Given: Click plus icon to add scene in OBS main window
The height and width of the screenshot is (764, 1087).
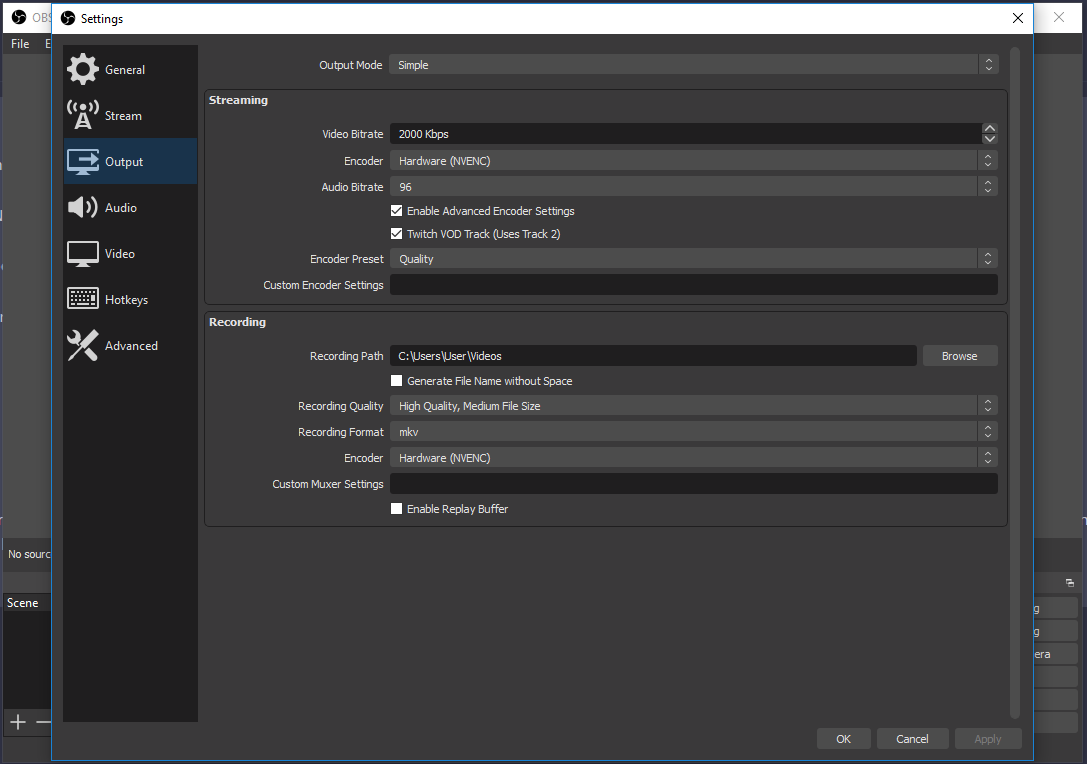Looking at the screenshot, I should 18,722.
